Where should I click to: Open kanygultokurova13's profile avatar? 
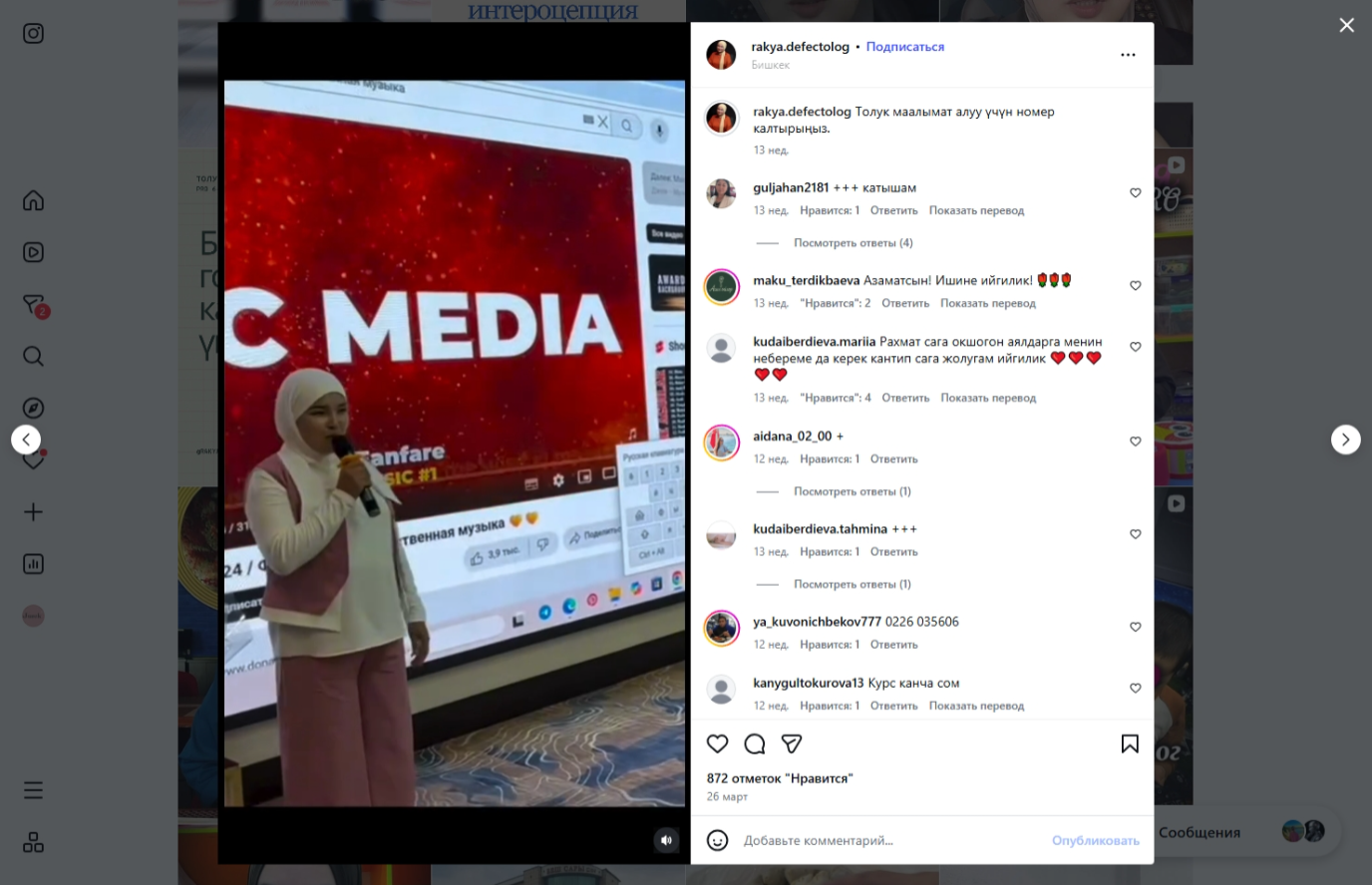point(721,690)
